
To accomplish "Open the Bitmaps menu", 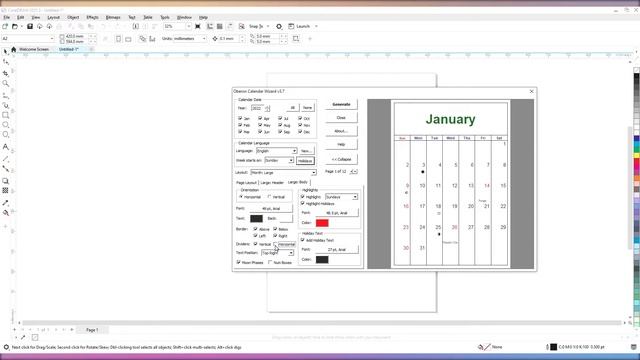I will [113, 18].
